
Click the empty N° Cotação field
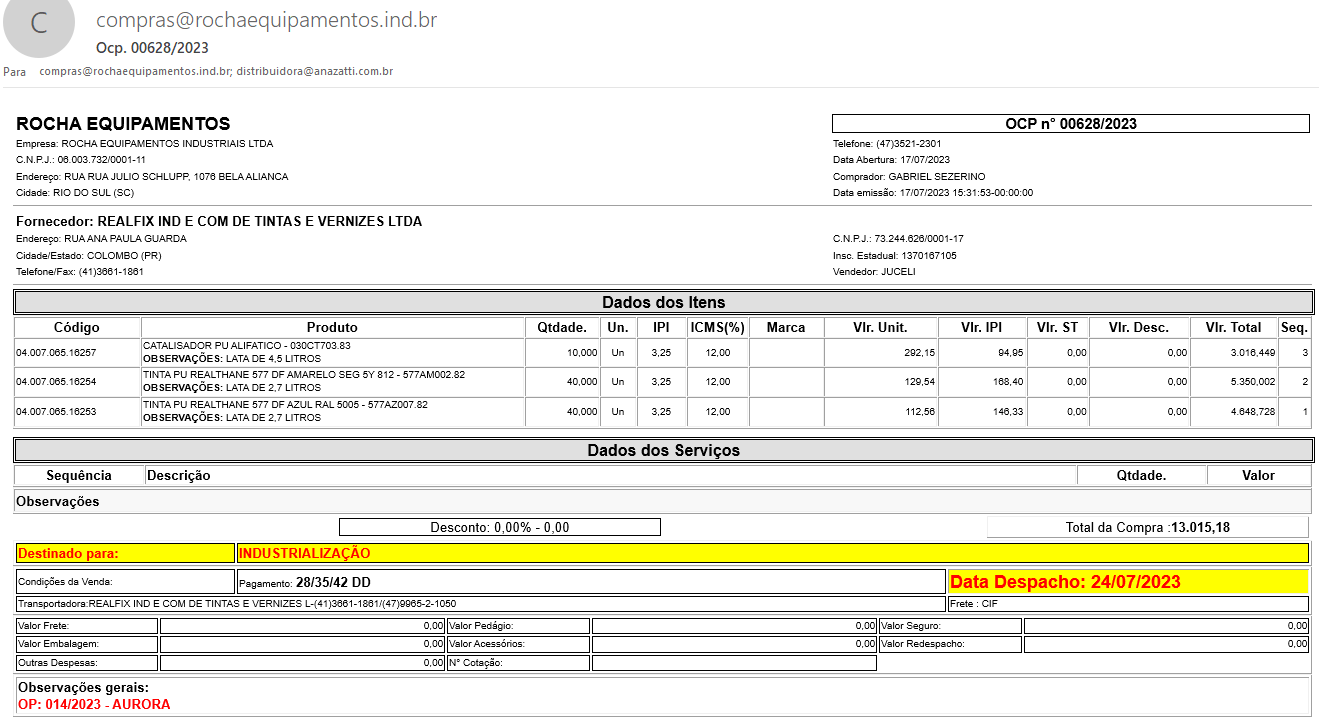point(733,662)
